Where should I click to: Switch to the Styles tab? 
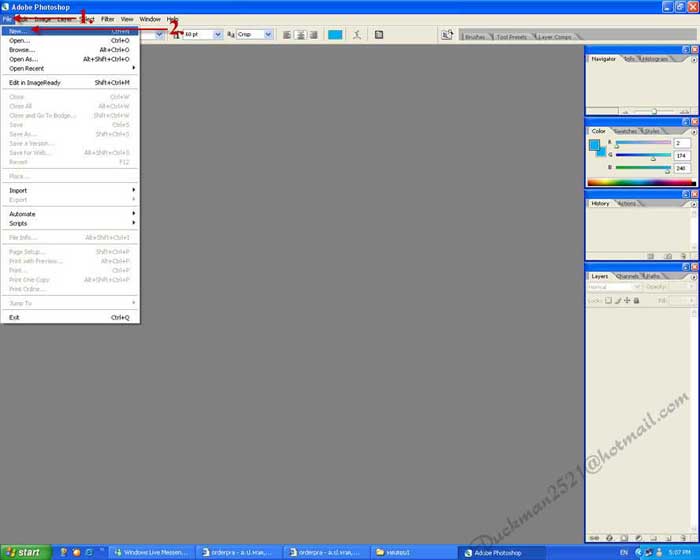click(x=652, y=131)
